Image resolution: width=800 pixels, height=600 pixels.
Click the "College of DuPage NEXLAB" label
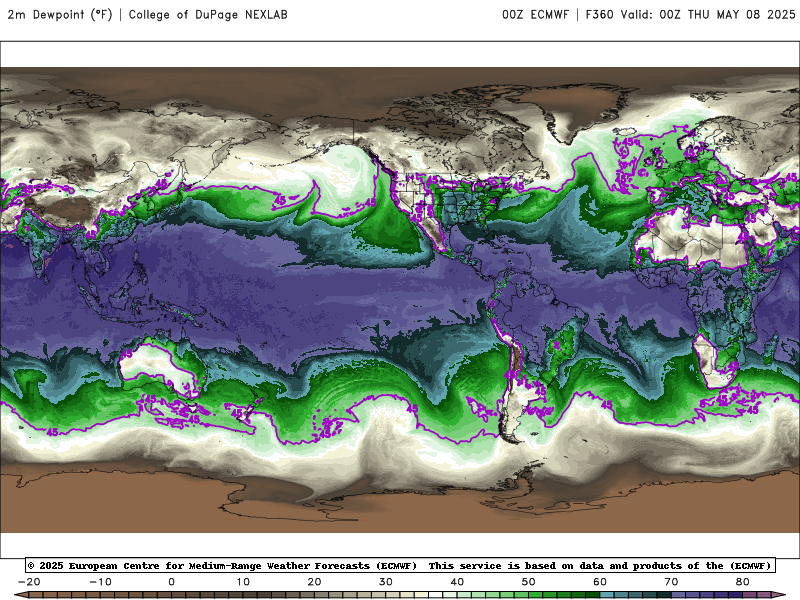click(208, 15)
